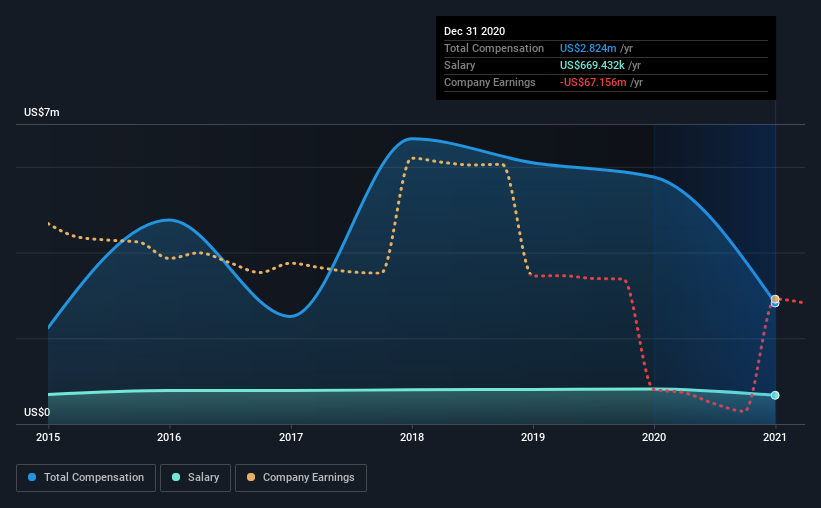821x508 pixels.
Task: Click the -US$67.156m earnings value
Action: (593, 83)
